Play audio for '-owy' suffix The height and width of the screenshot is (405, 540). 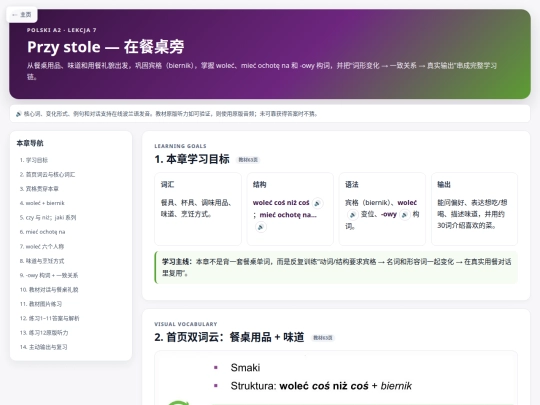(x=405, y=215)
